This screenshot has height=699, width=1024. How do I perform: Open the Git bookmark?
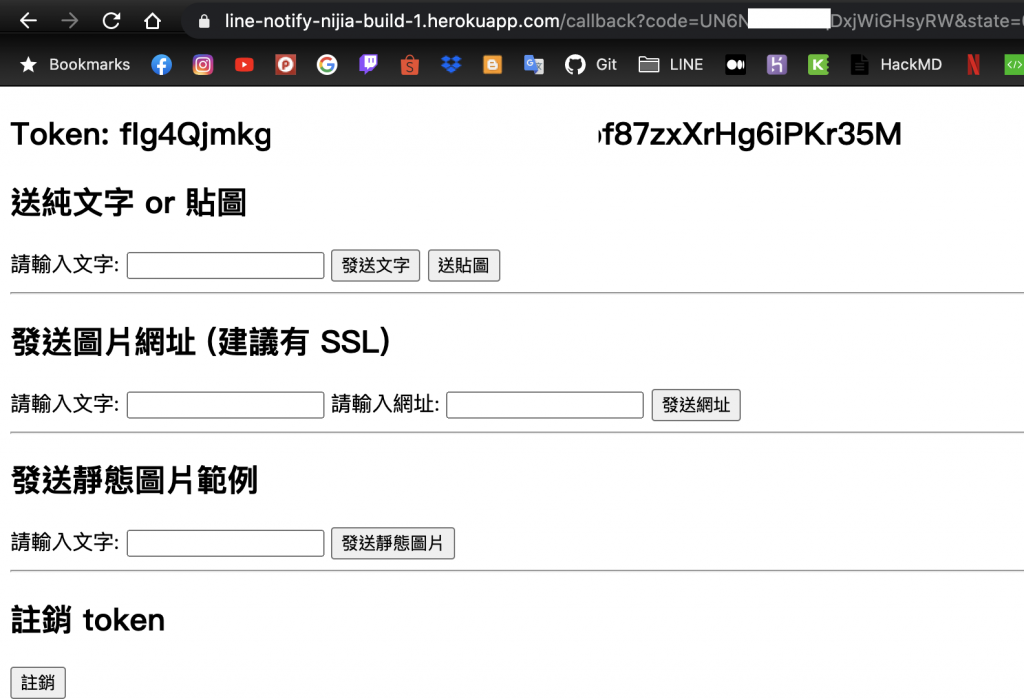[591, 65]
